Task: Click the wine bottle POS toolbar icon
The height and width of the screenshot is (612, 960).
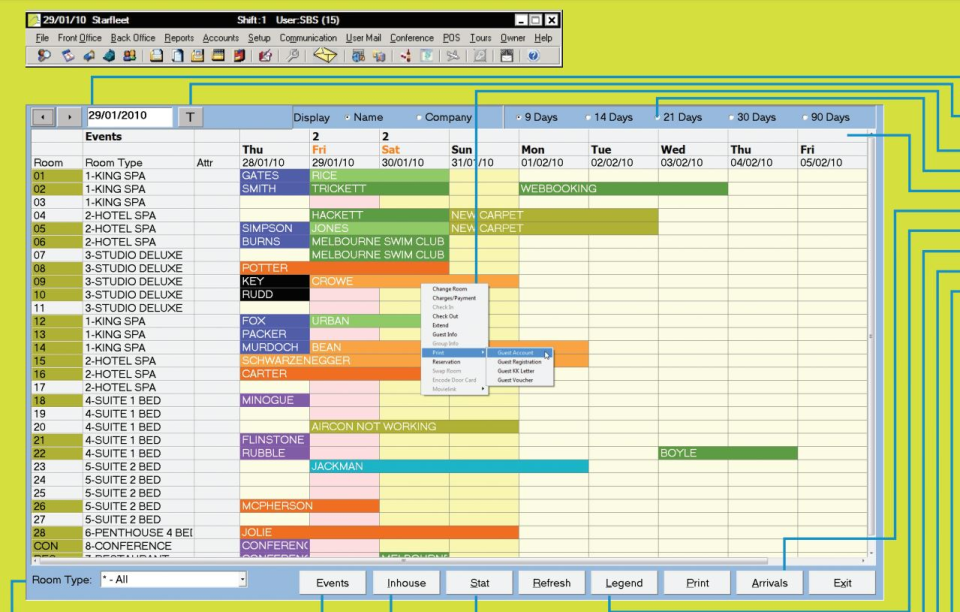Action: click(406, 56)
